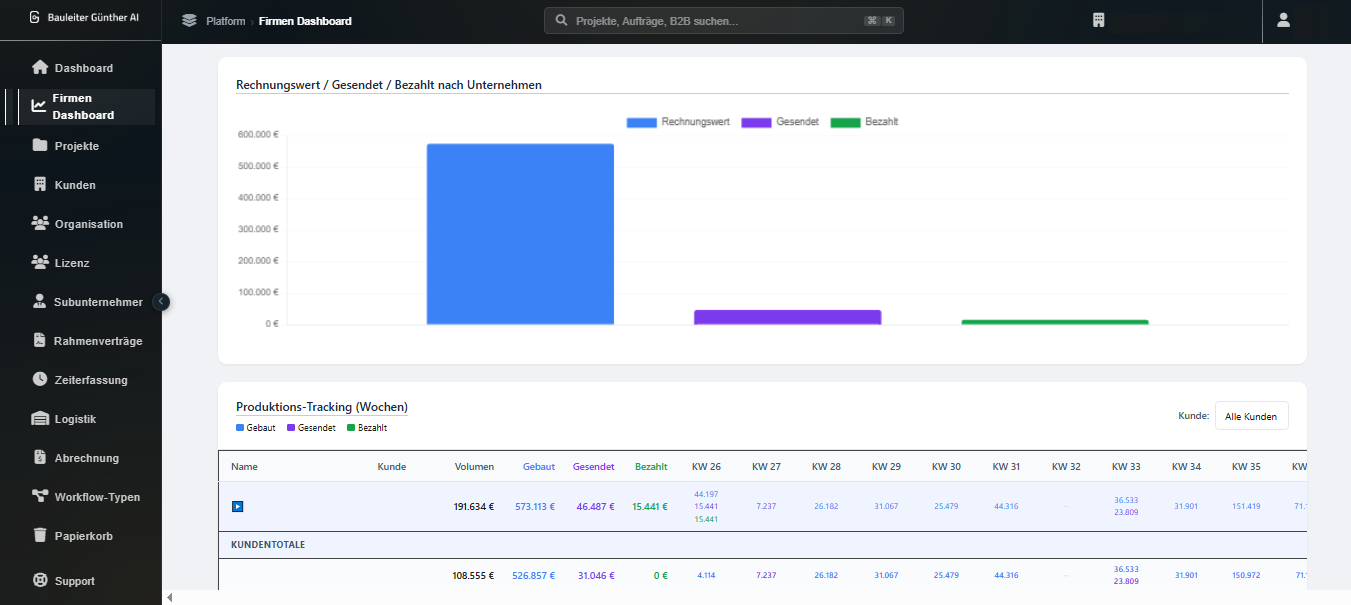Click the 526.857 € Gebaut value

(534, 576)
